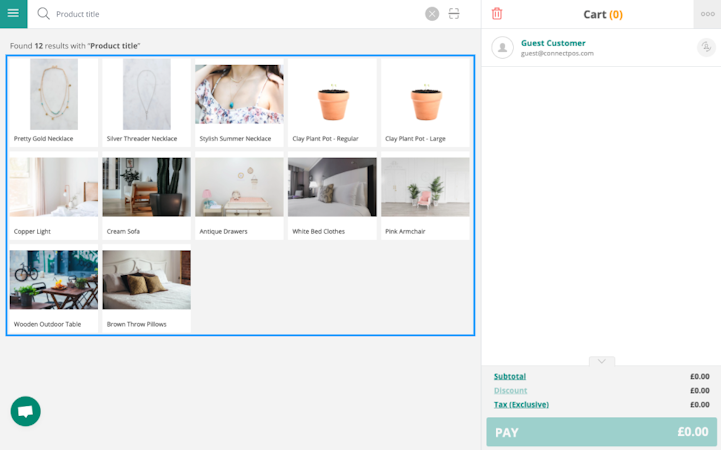Viewport: 721px width, 450px height.
Task: Click the guest customer avatar icon
Action: coord(503,47)
